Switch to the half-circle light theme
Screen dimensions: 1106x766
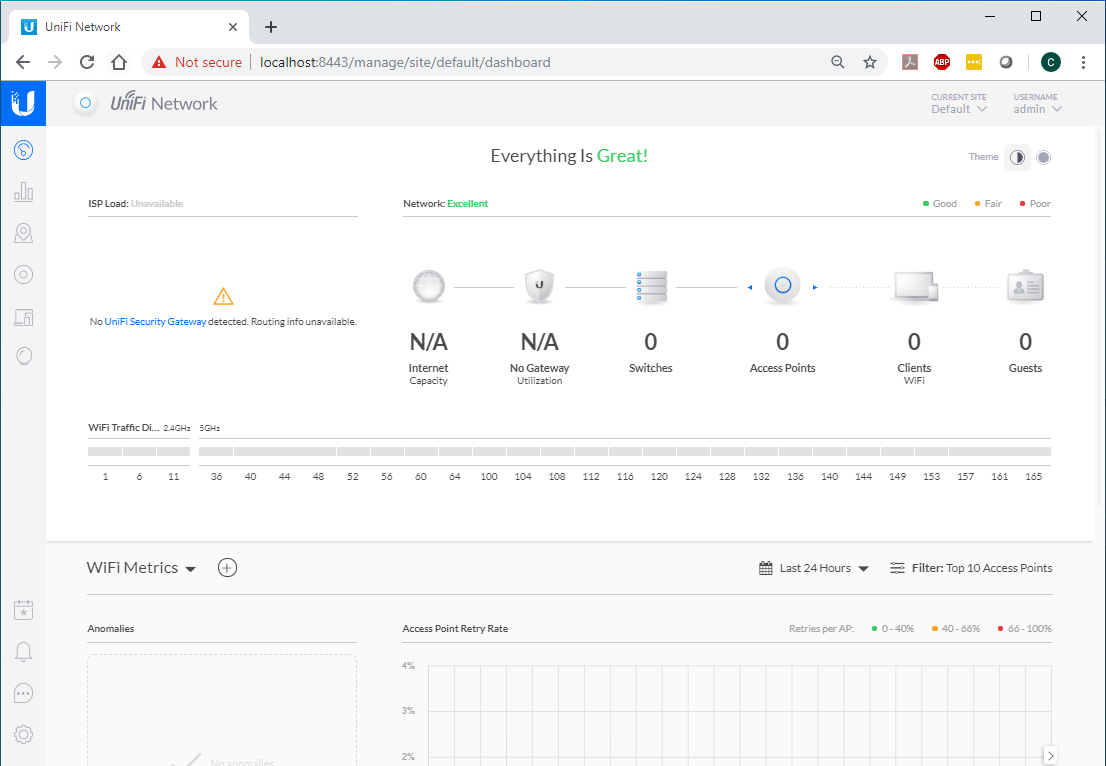(1017, 157)
